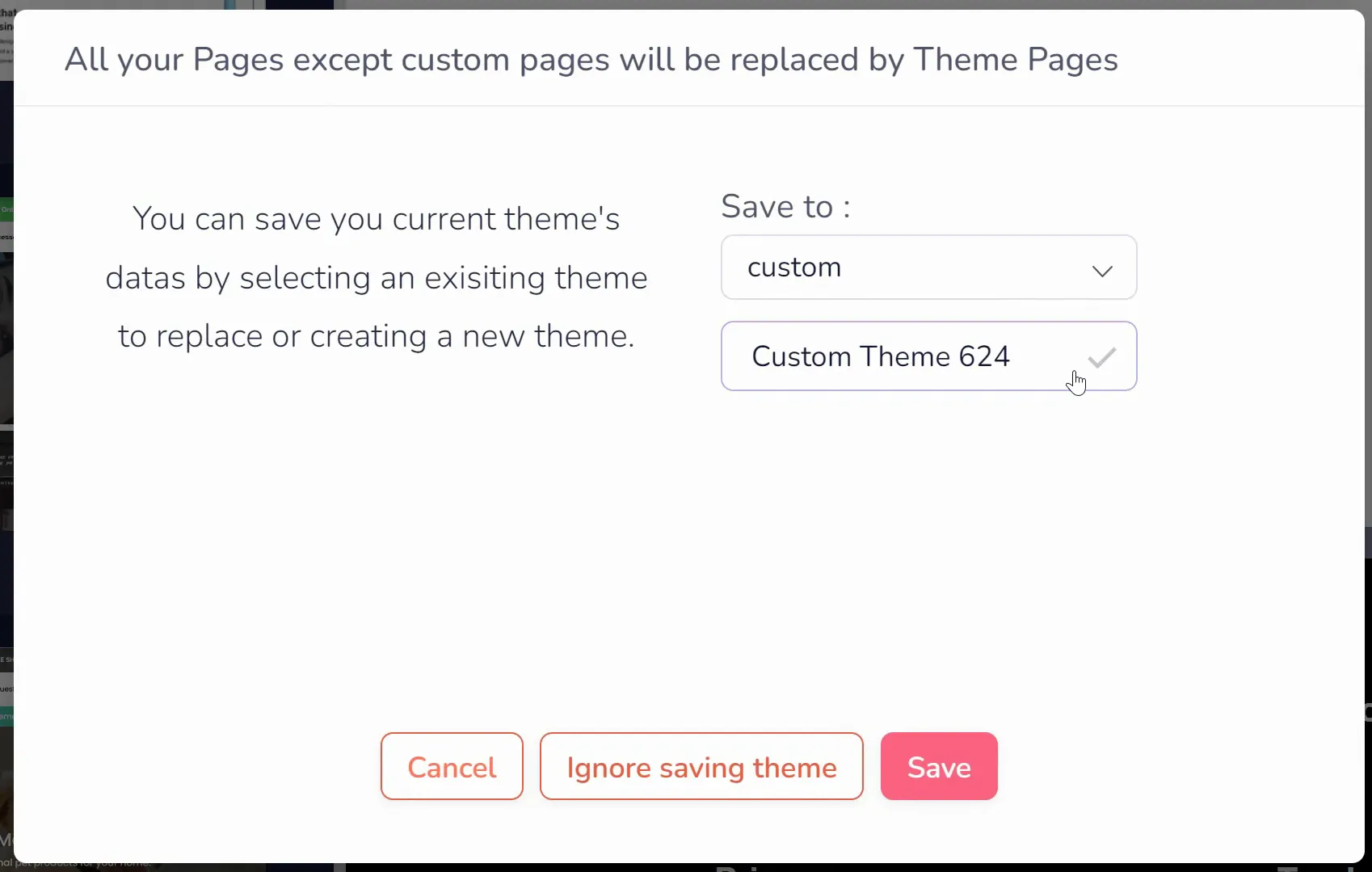This screenshot has width=1372, height=872.
Task: Select the word custom in the combo box
Action: tap(794, 267)
